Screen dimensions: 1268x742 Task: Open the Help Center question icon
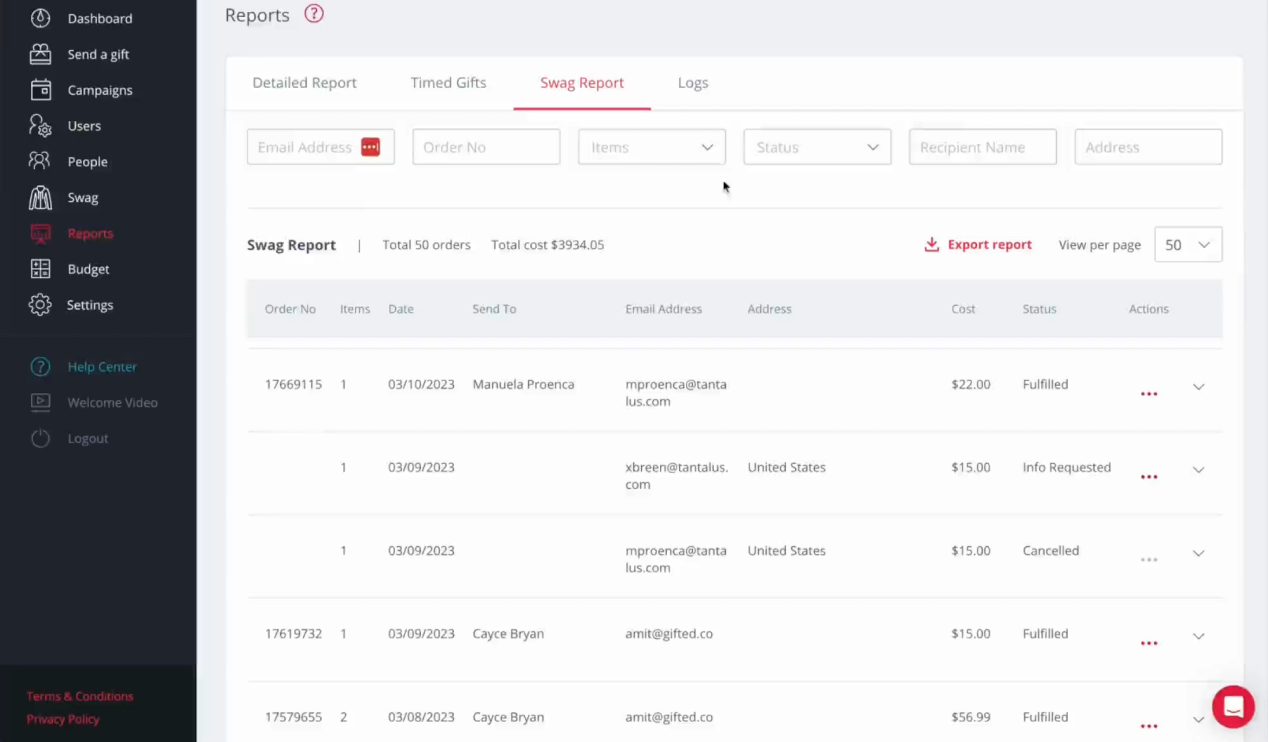point(40,367)
